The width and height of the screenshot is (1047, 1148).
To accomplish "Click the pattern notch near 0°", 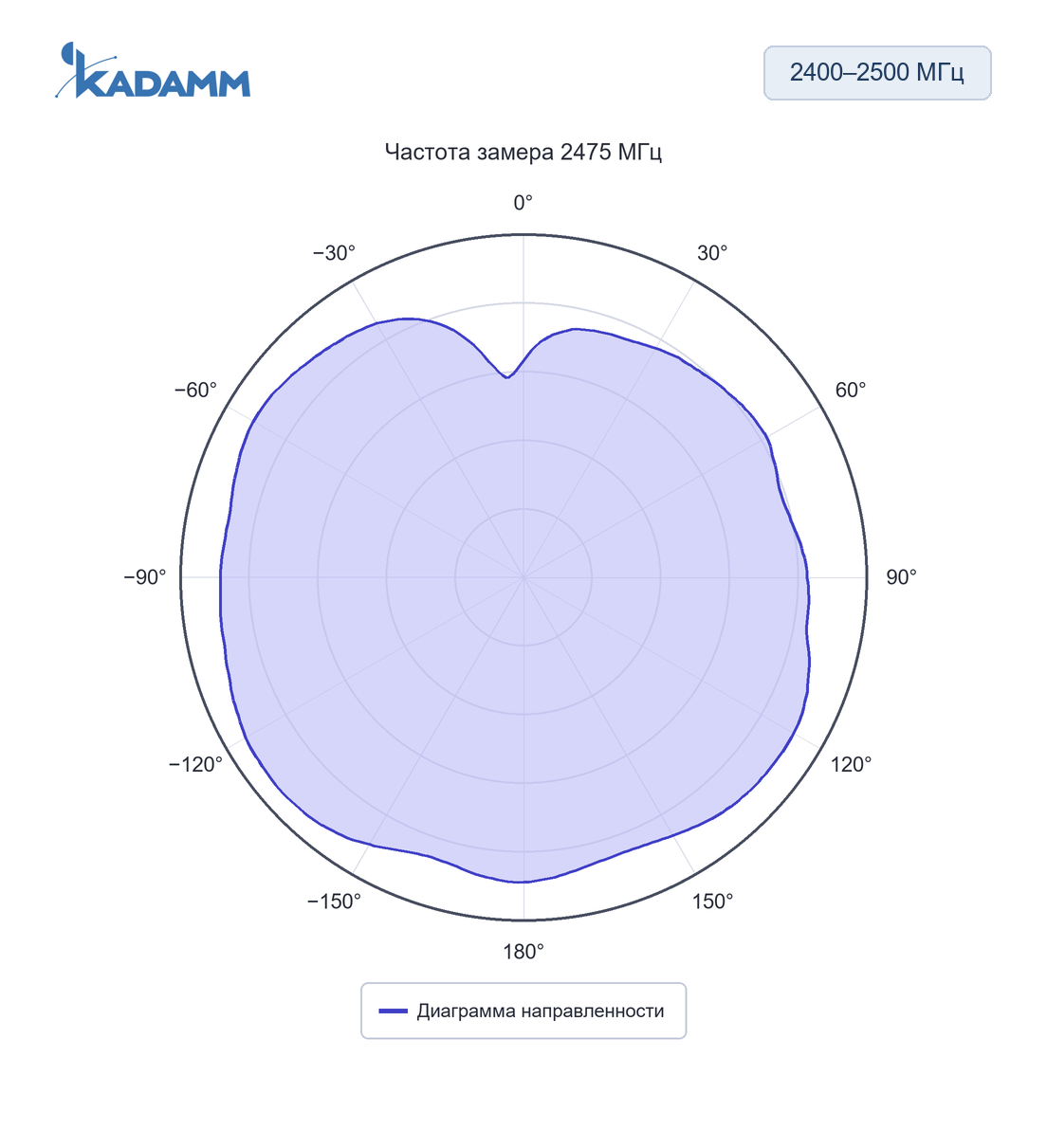I will click(x=507, y=377).
